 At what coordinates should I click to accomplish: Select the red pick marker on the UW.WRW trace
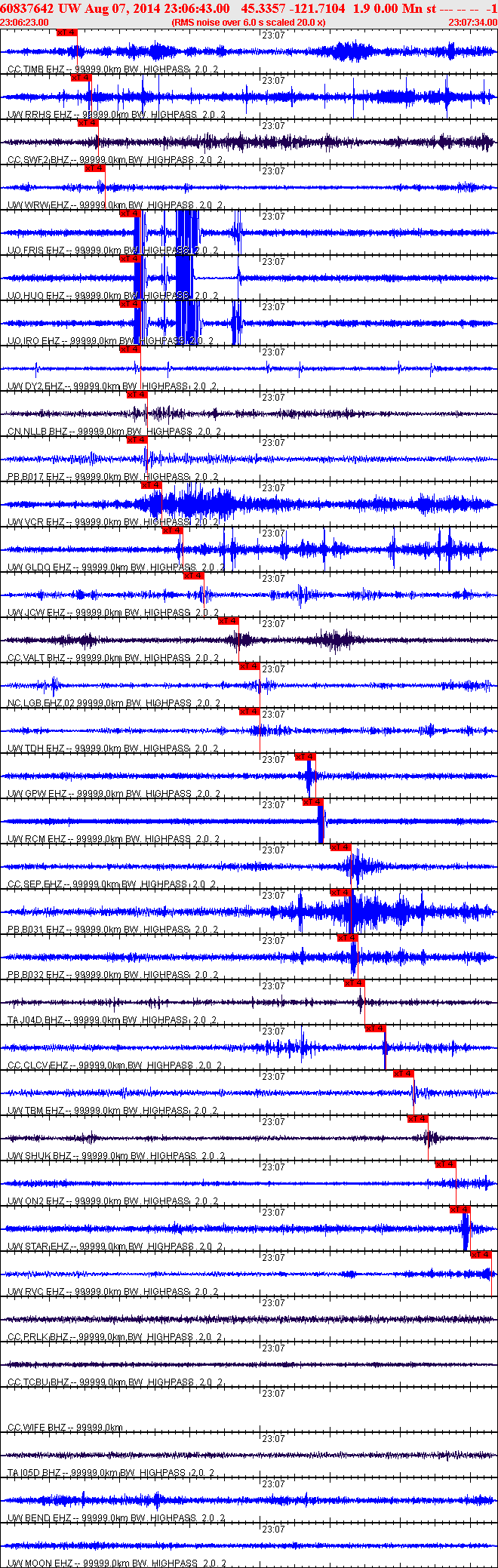tap(95, 168)
